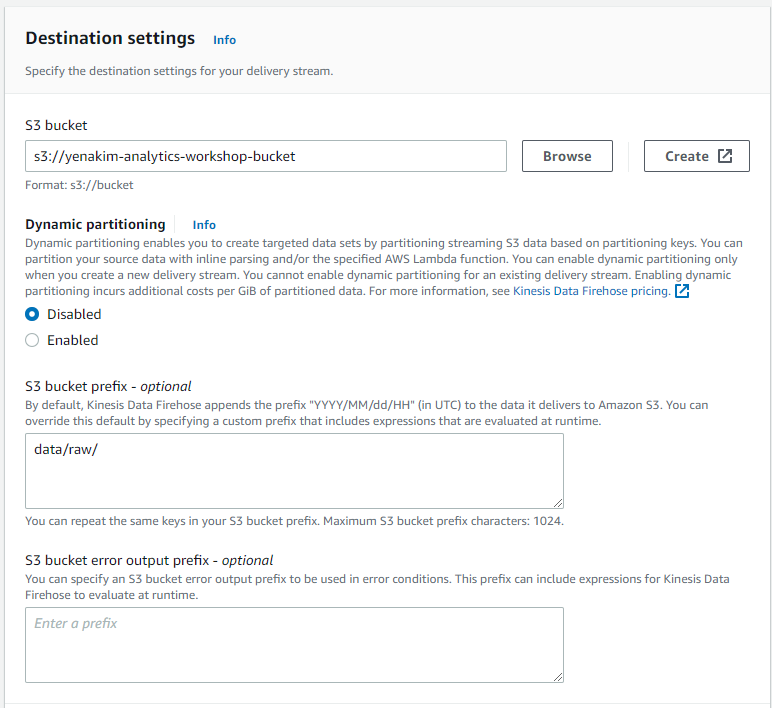Screen dimensions: 772x708
Task: Click the Browse button for S3 bucket
Action: click(567, 156)
